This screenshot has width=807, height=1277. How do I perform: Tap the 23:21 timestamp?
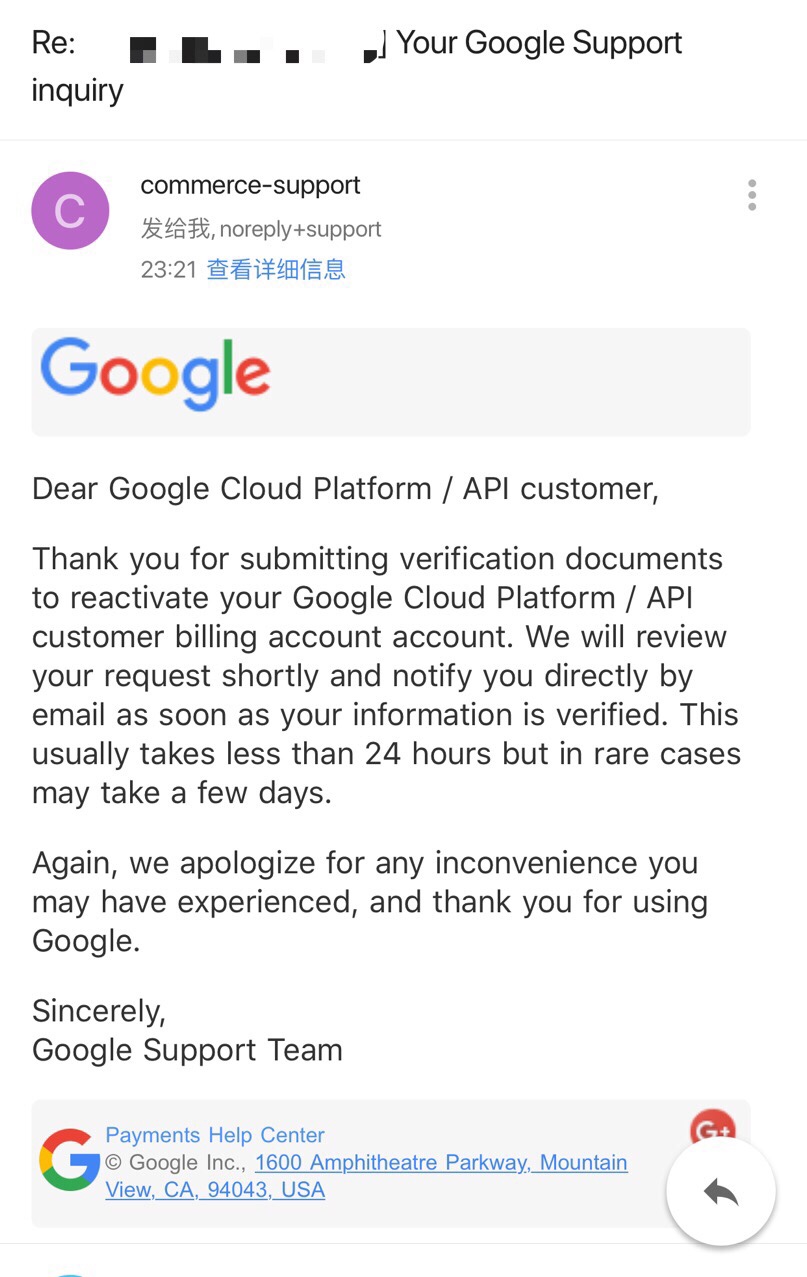coord(168,269)
